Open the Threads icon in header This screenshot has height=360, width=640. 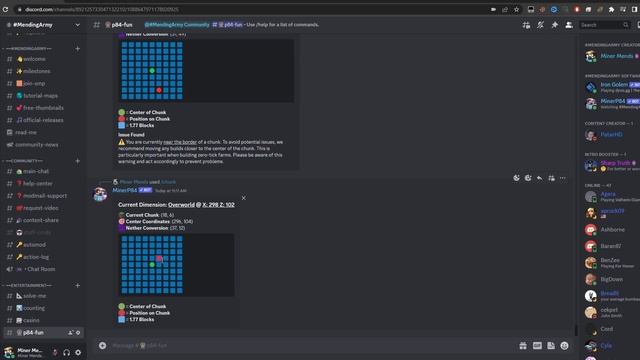click(526, 25)
